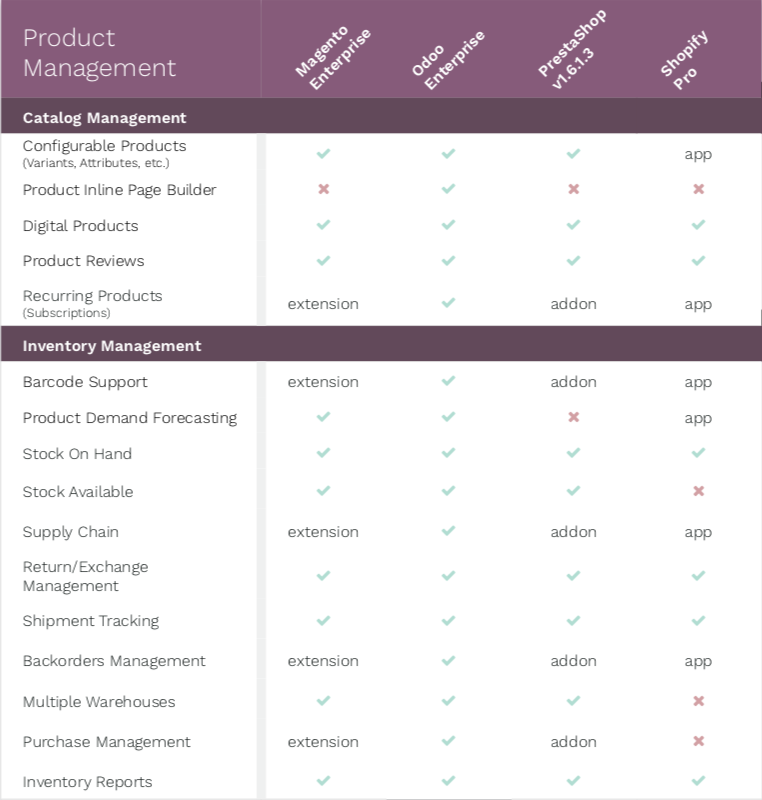Click the Stock On Hand row label
Image resolution: width=762 pixels, height=800 pixels.
[x=78, y=454]
